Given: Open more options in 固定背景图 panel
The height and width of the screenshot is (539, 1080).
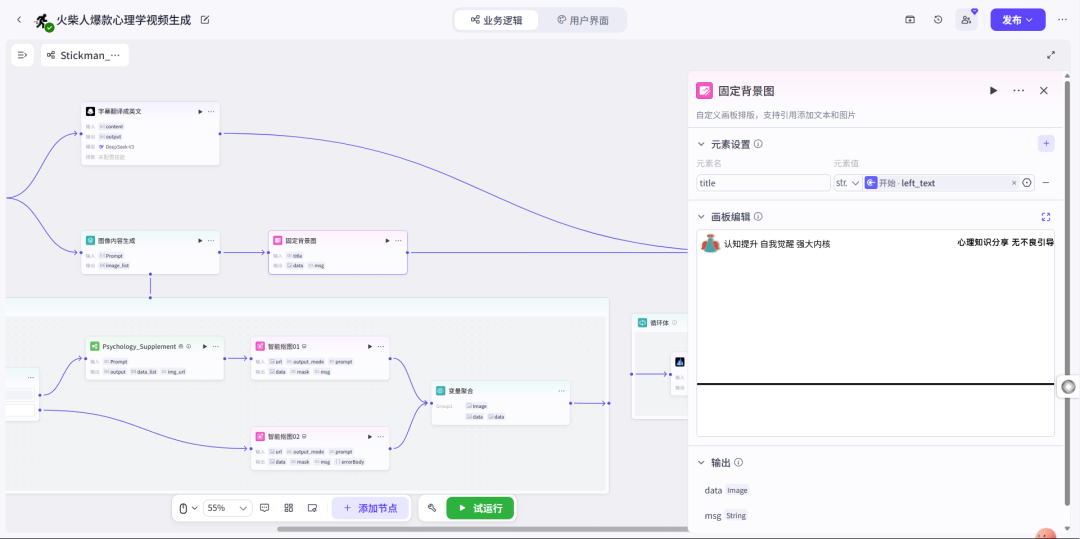Looking at the screenshot, I should click(1019, 90).
